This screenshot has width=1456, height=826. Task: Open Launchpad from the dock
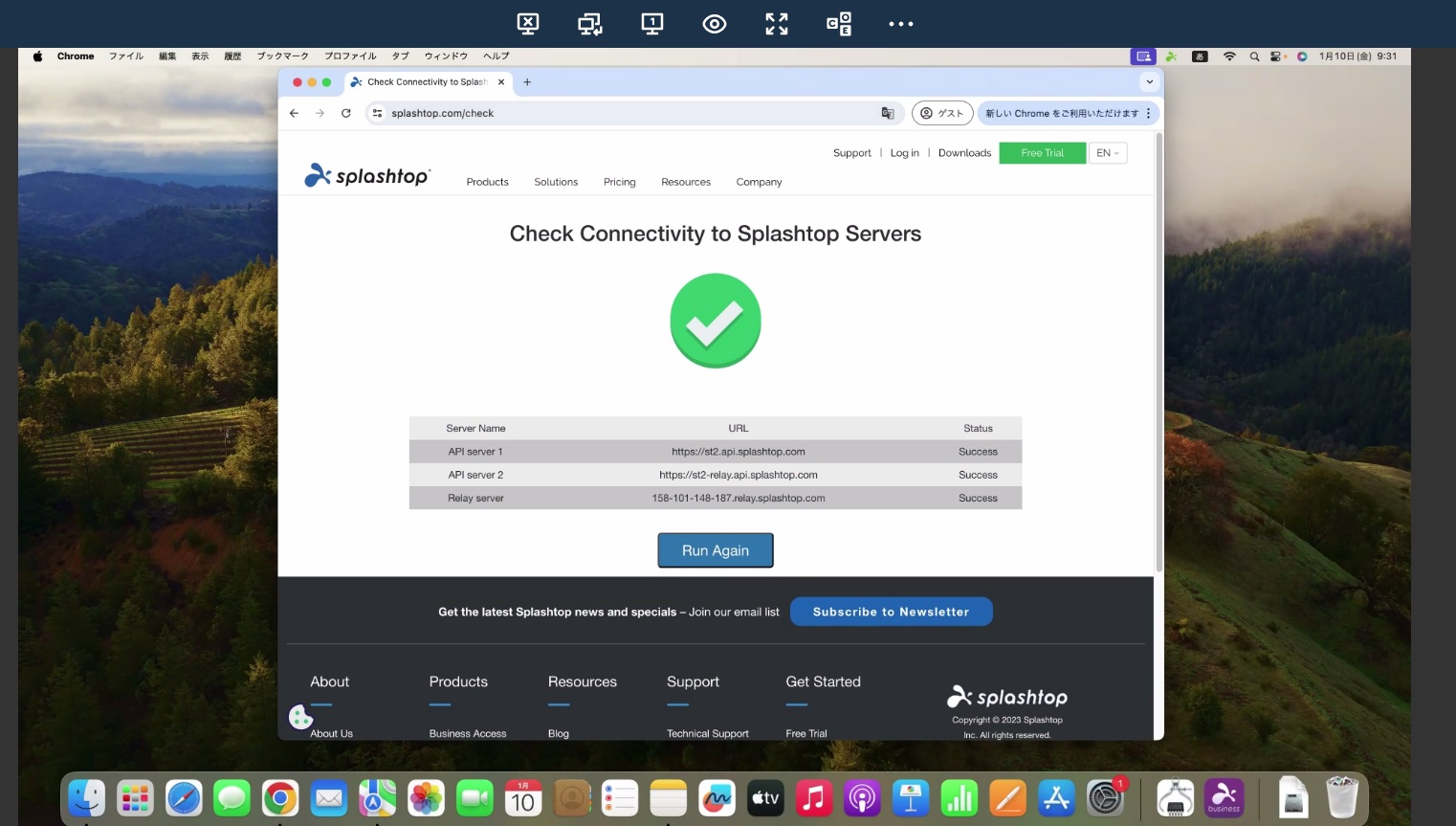point(135,797)
